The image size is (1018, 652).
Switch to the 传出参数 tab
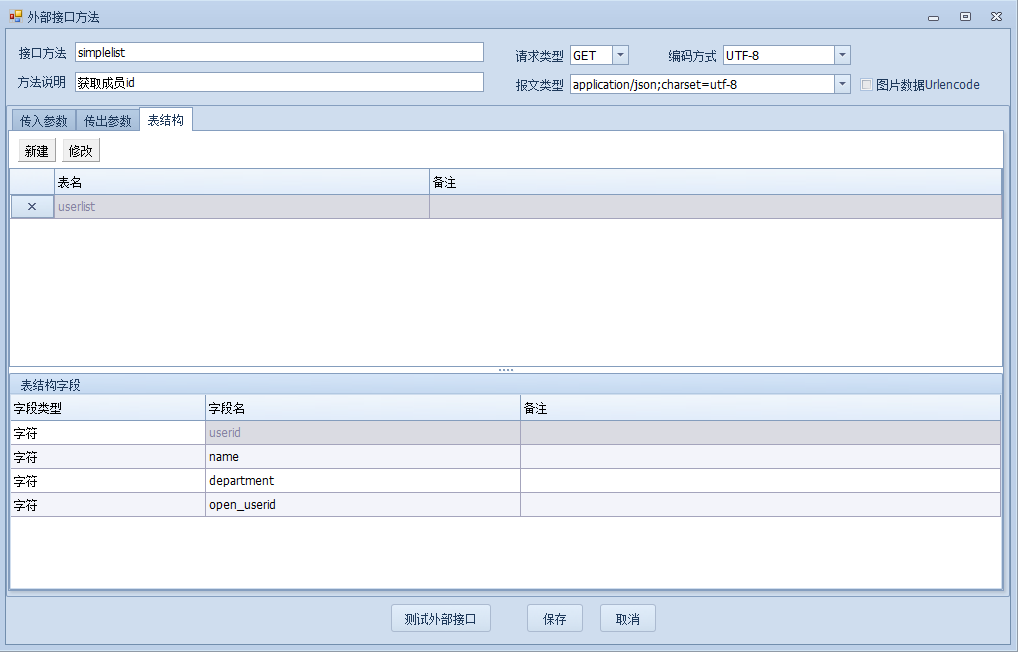tap(108, 121)
